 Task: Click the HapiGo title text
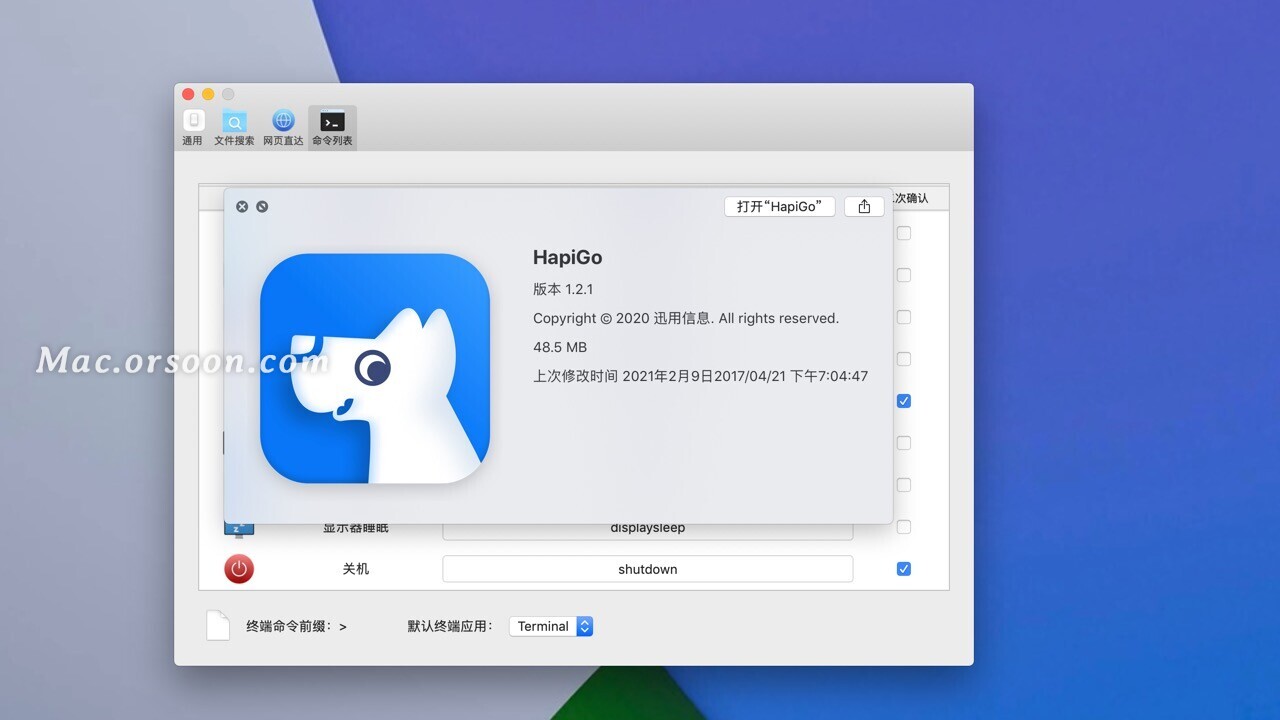point(568,257)
